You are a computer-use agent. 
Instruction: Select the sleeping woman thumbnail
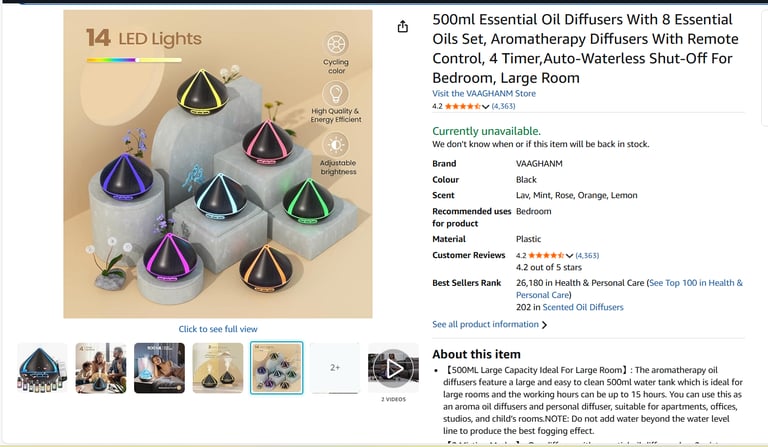(159, 368)
